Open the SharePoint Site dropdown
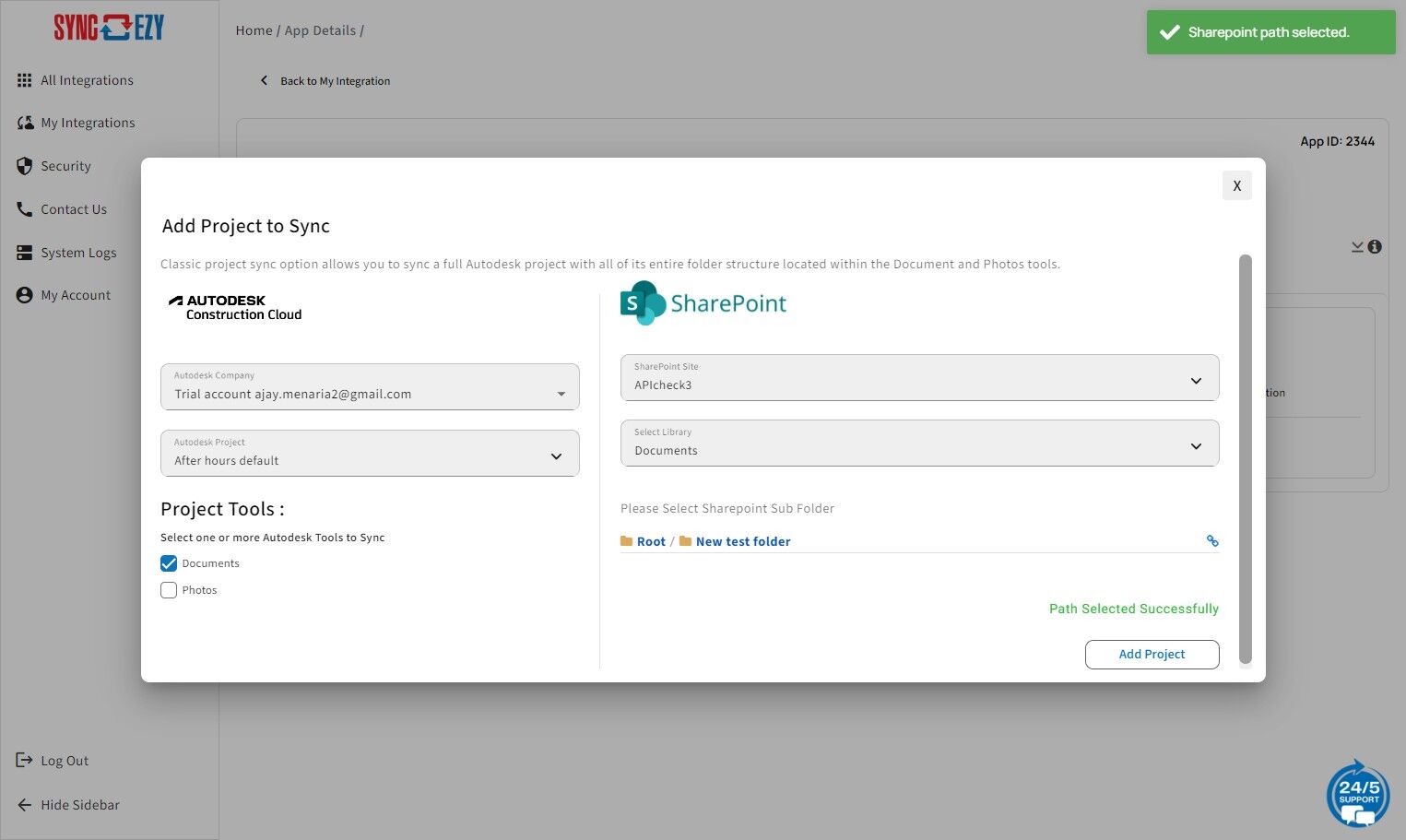Viewport: 1406px width, 840px height. pyautogui.click(x=920, y=378)
